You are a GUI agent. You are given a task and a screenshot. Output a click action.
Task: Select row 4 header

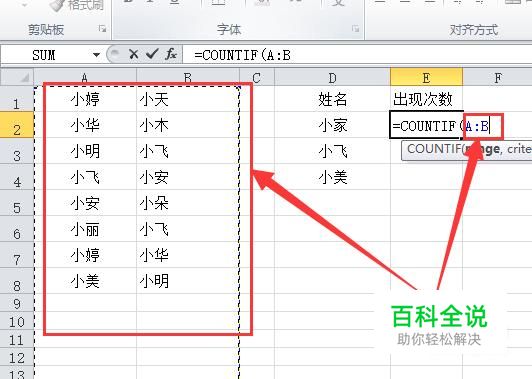point(17,177)
